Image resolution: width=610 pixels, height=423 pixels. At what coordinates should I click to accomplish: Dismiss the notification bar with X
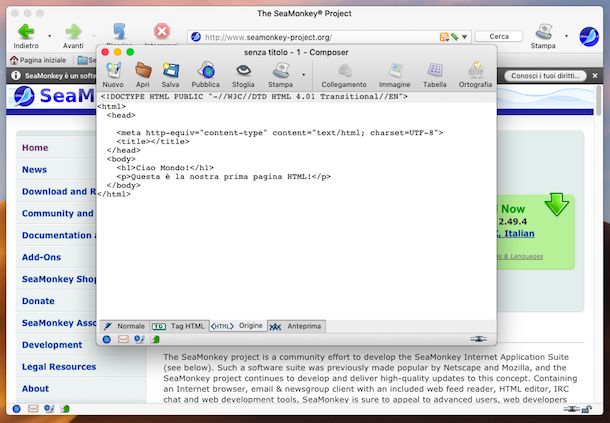595,75
